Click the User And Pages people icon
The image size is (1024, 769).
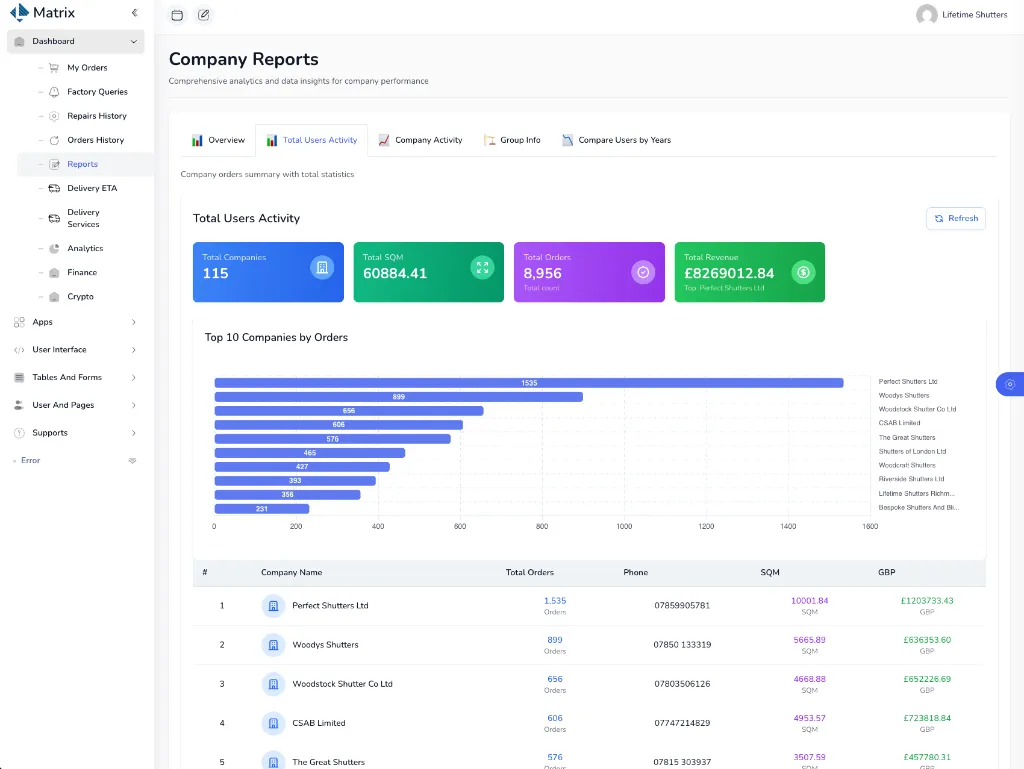[19, 405]
